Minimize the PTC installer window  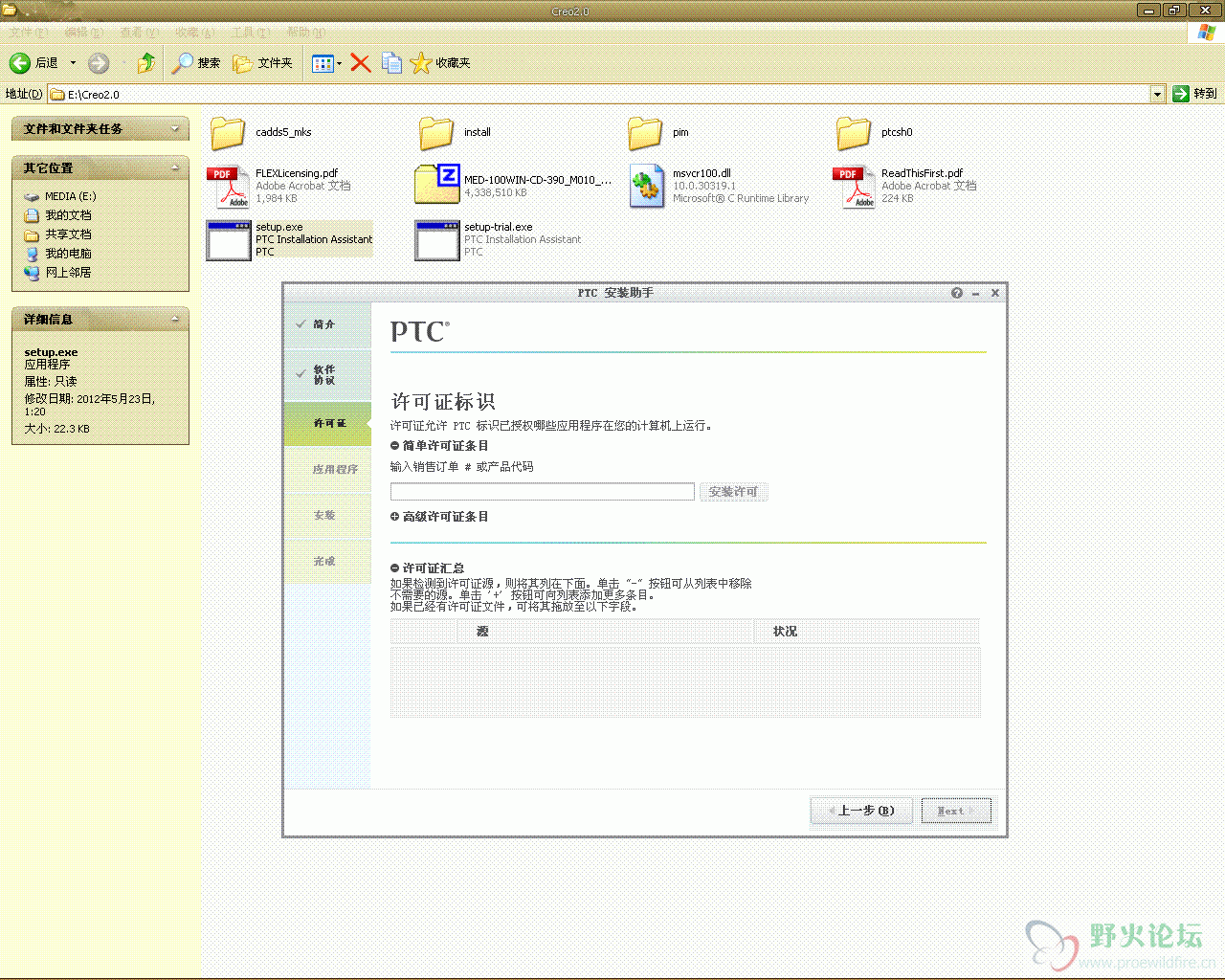pos(975,294)
